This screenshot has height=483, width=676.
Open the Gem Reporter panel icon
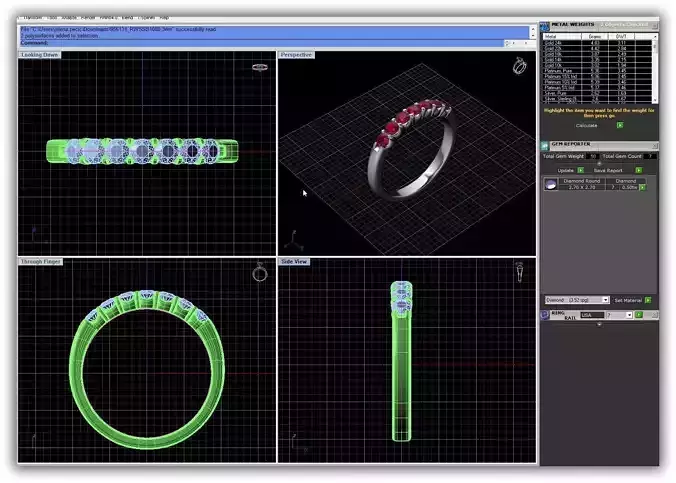pos(545,145)
